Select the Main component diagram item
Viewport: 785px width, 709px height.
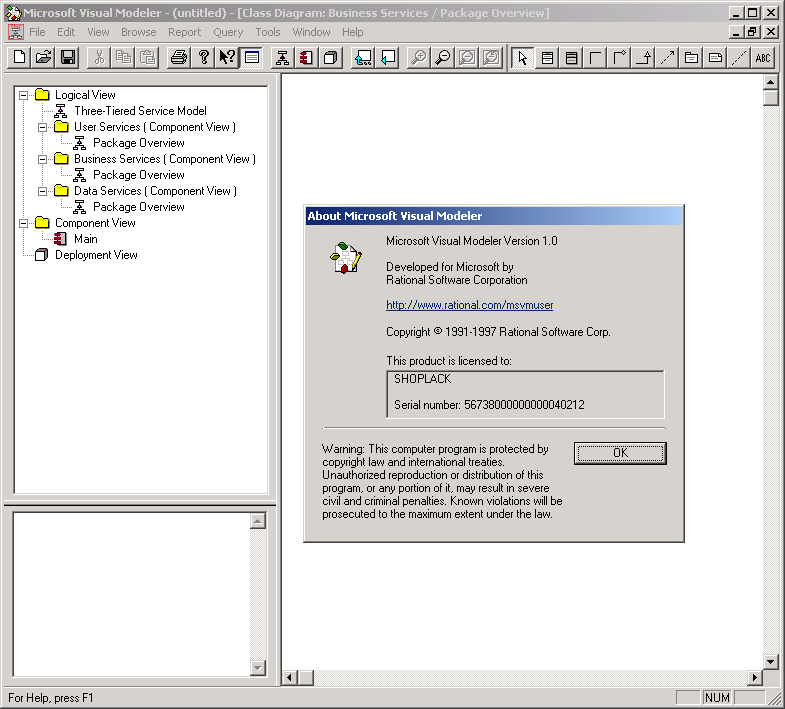pos(86,239)
